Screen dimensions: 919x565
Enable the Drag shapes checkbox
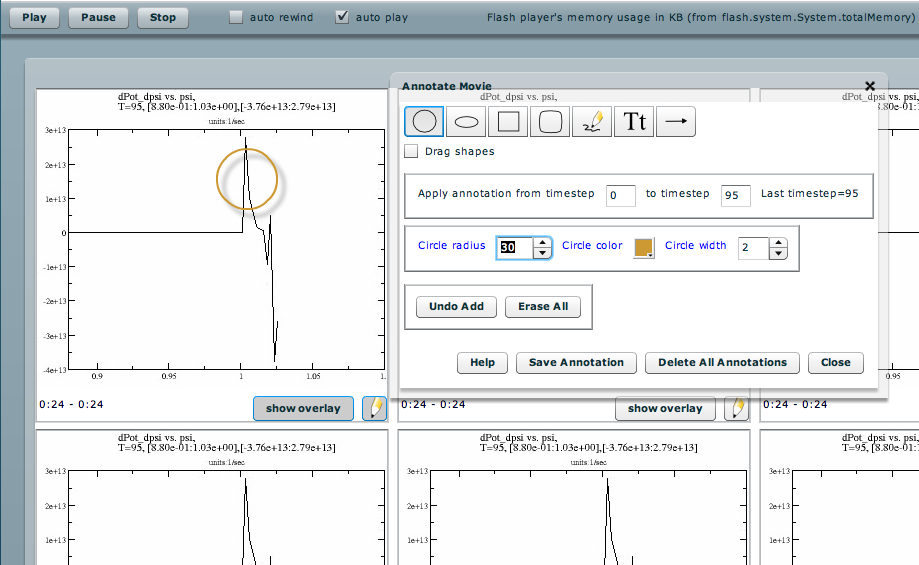point(411,151)
